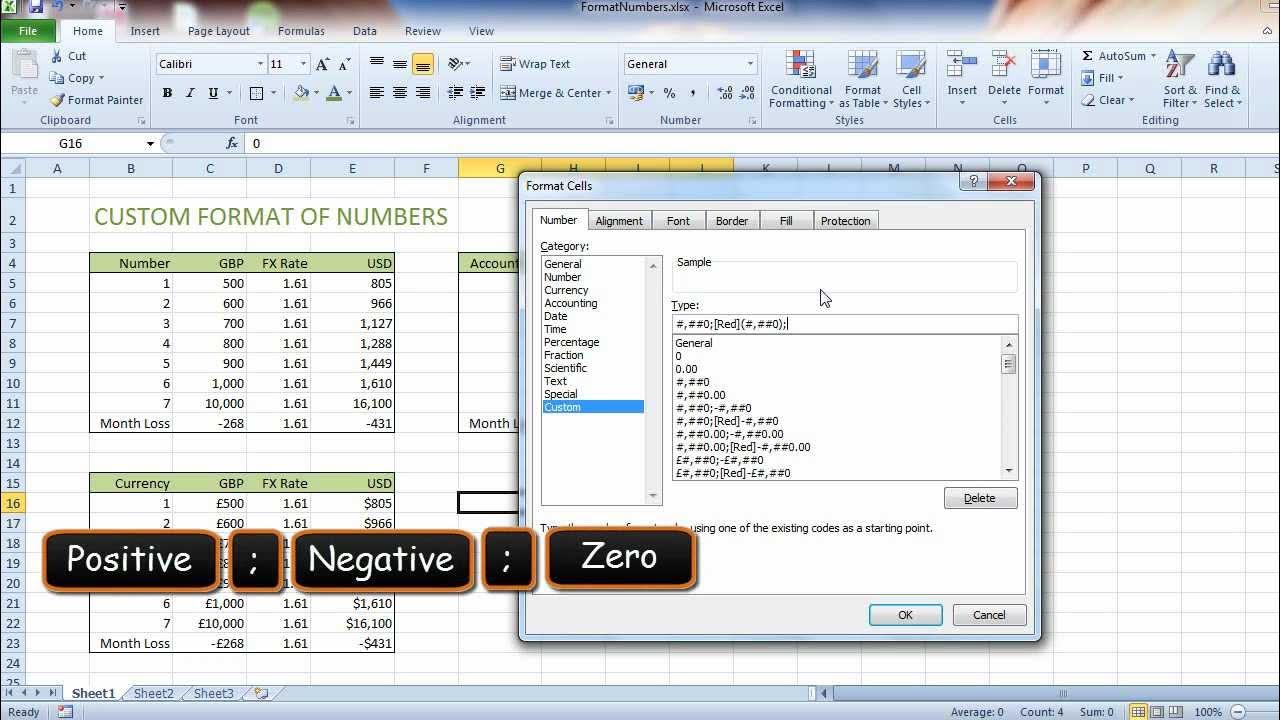Click inside the Type input field
The width and height of the screenshot is (1280, 720).
pyautogui.click(x=843, y=323)
